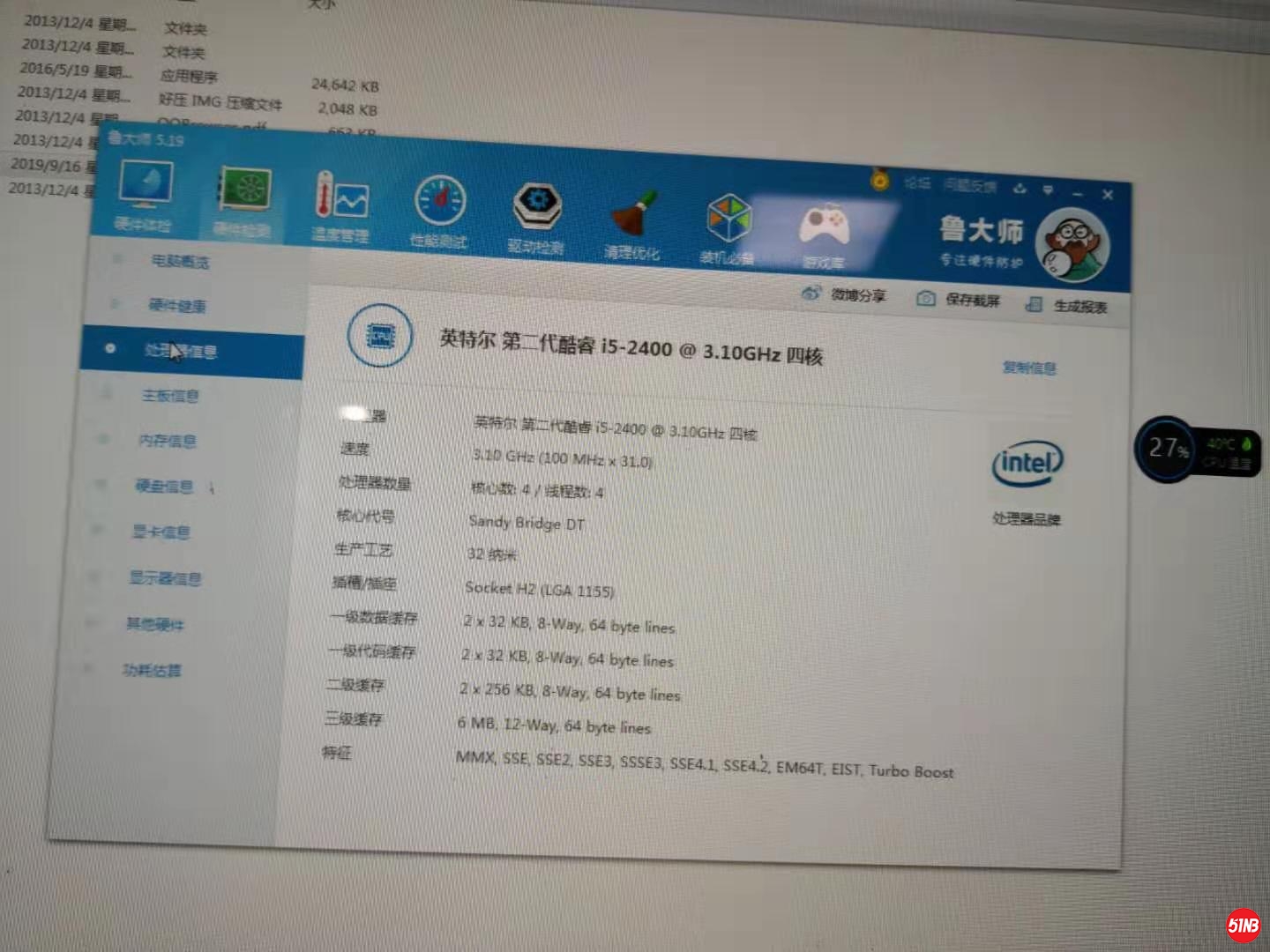The image size is (1270, 952).
Task: Share via 微博分享 button
Action: (844, 294)
